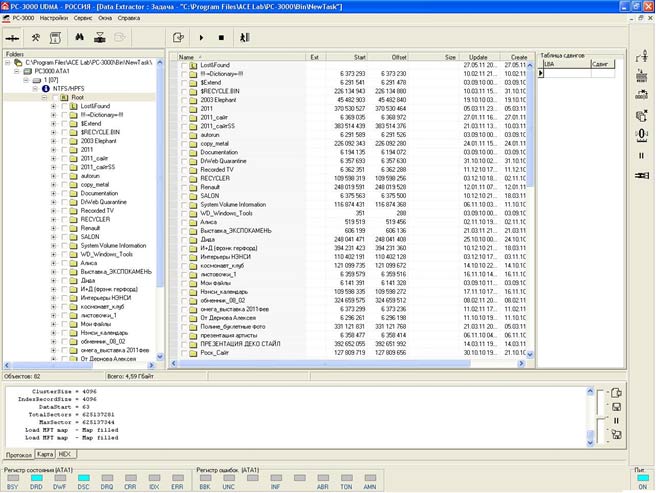Sort by the Offset column header
The image size is (656, 493).
pyautogui.click(x=387, y=57)
